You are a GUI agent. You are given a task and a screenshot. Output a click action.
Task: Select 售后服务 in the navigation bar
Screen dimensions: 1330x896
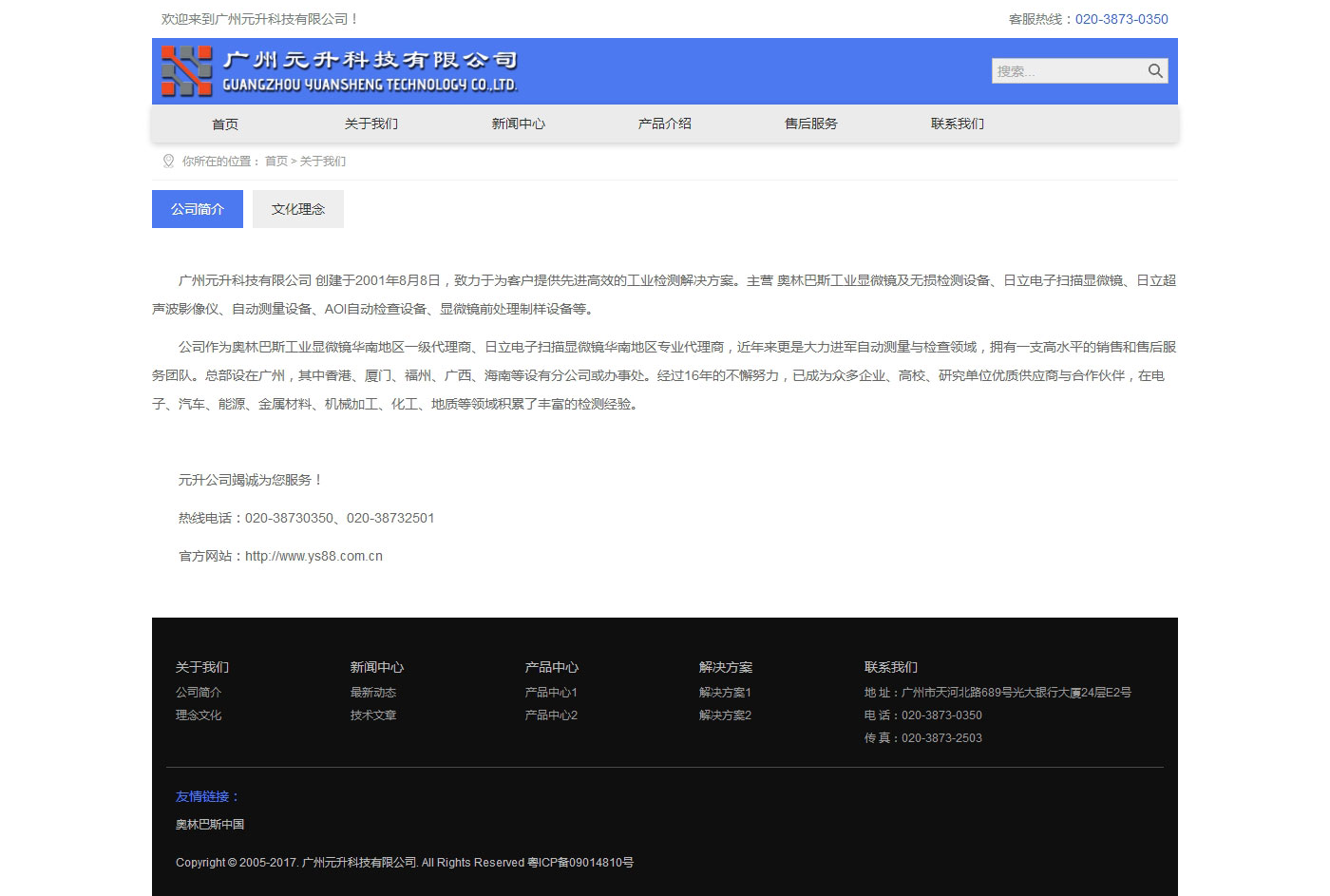tap(810, 124)
